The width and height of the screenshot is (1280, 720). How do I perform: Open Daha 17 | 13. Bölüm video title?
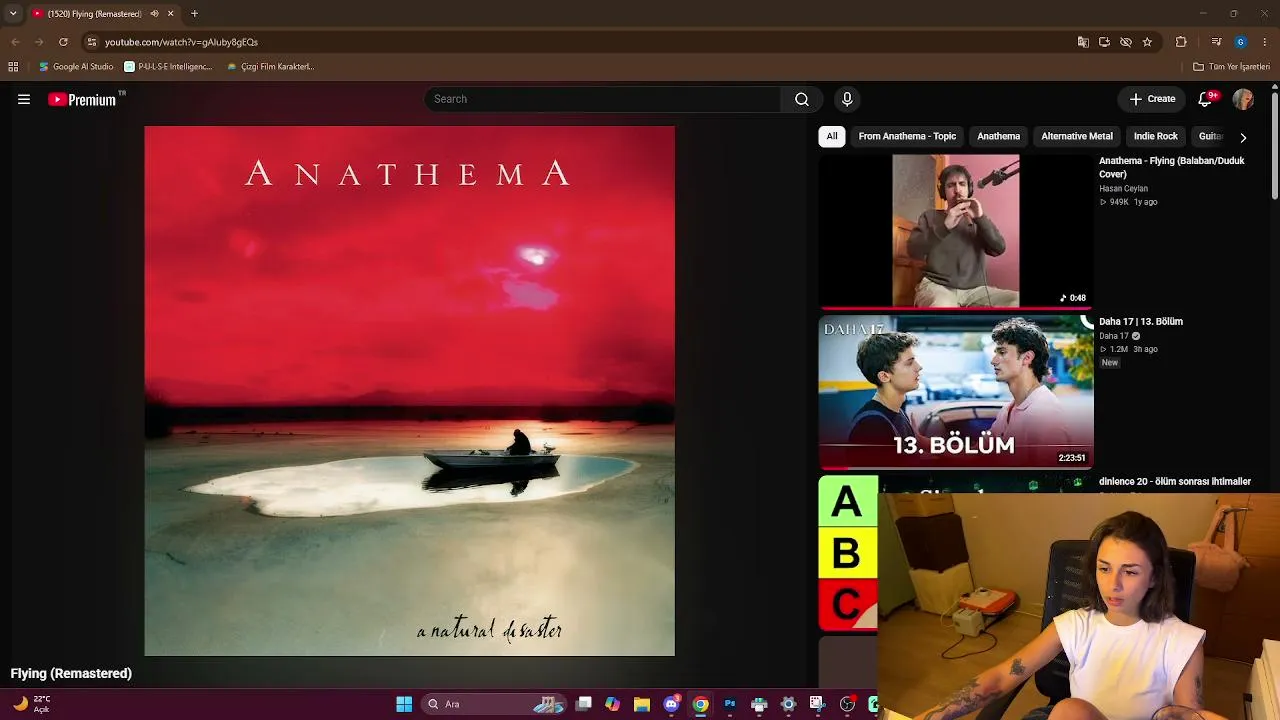(1141, 321)
